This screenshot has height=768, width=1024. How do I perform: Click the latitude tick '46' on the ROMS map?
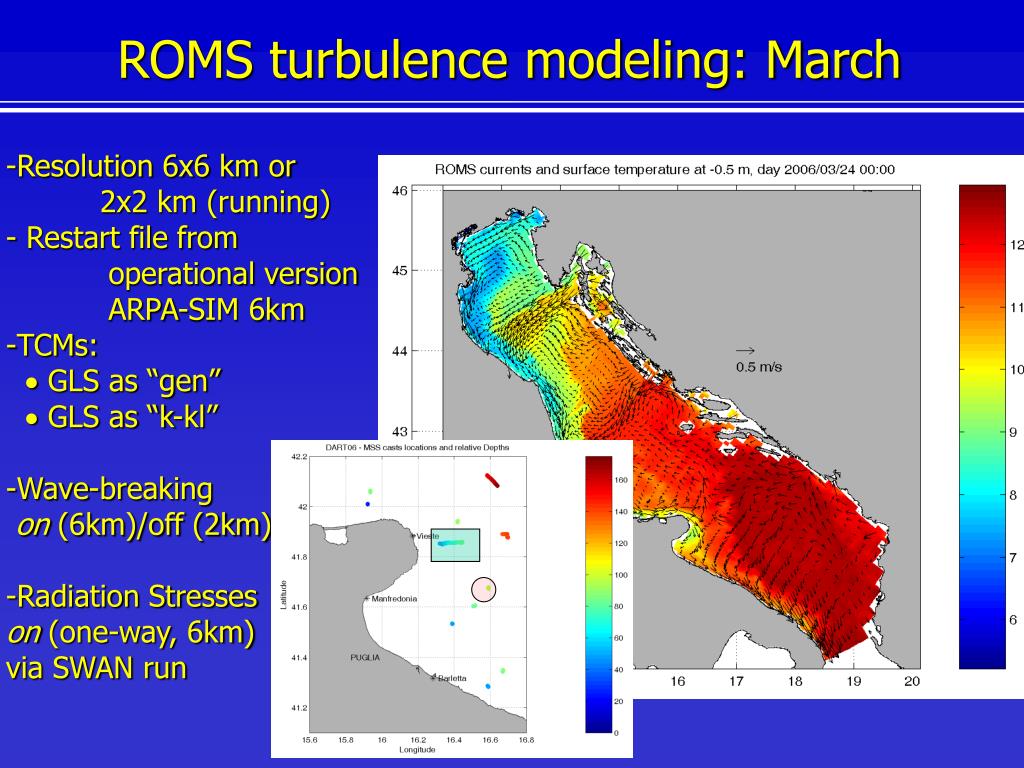point(400,191)
